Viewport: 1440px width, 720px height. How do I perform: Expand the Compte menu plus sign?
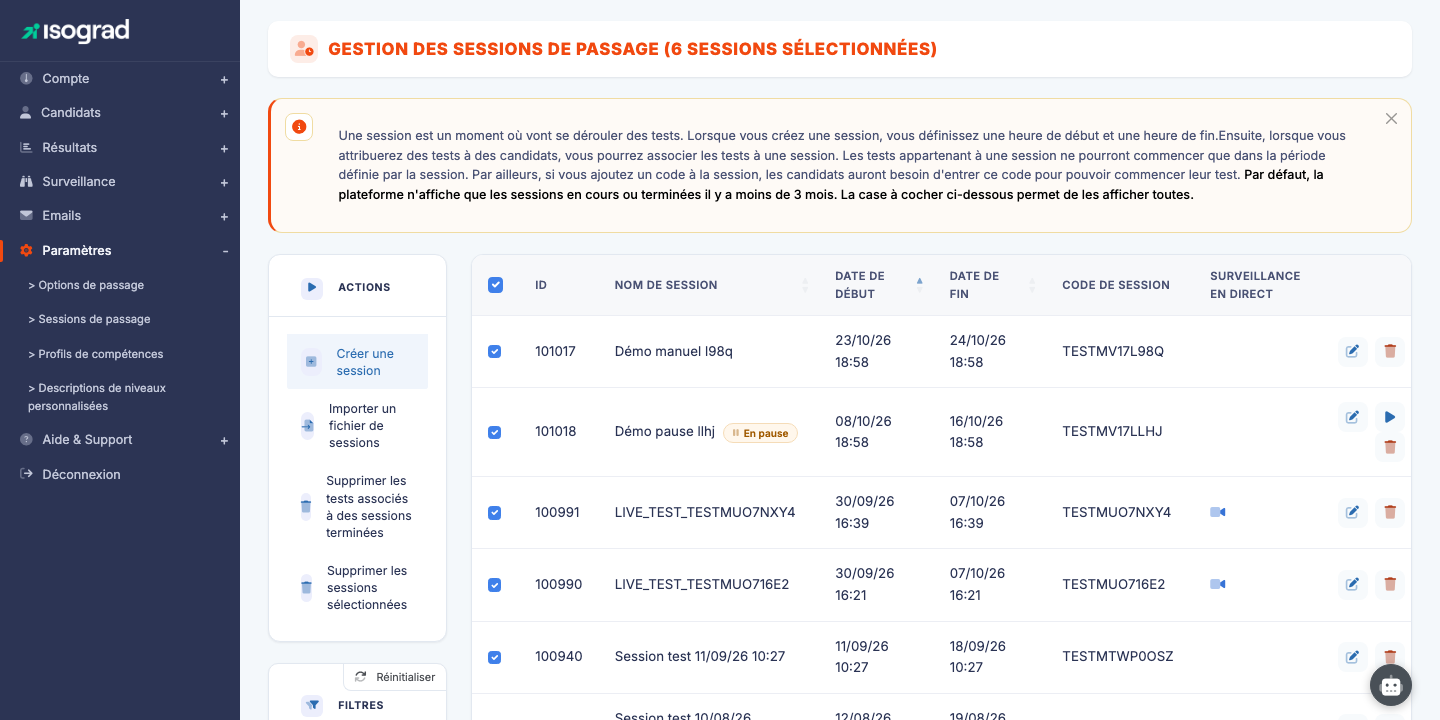point(224,80)
